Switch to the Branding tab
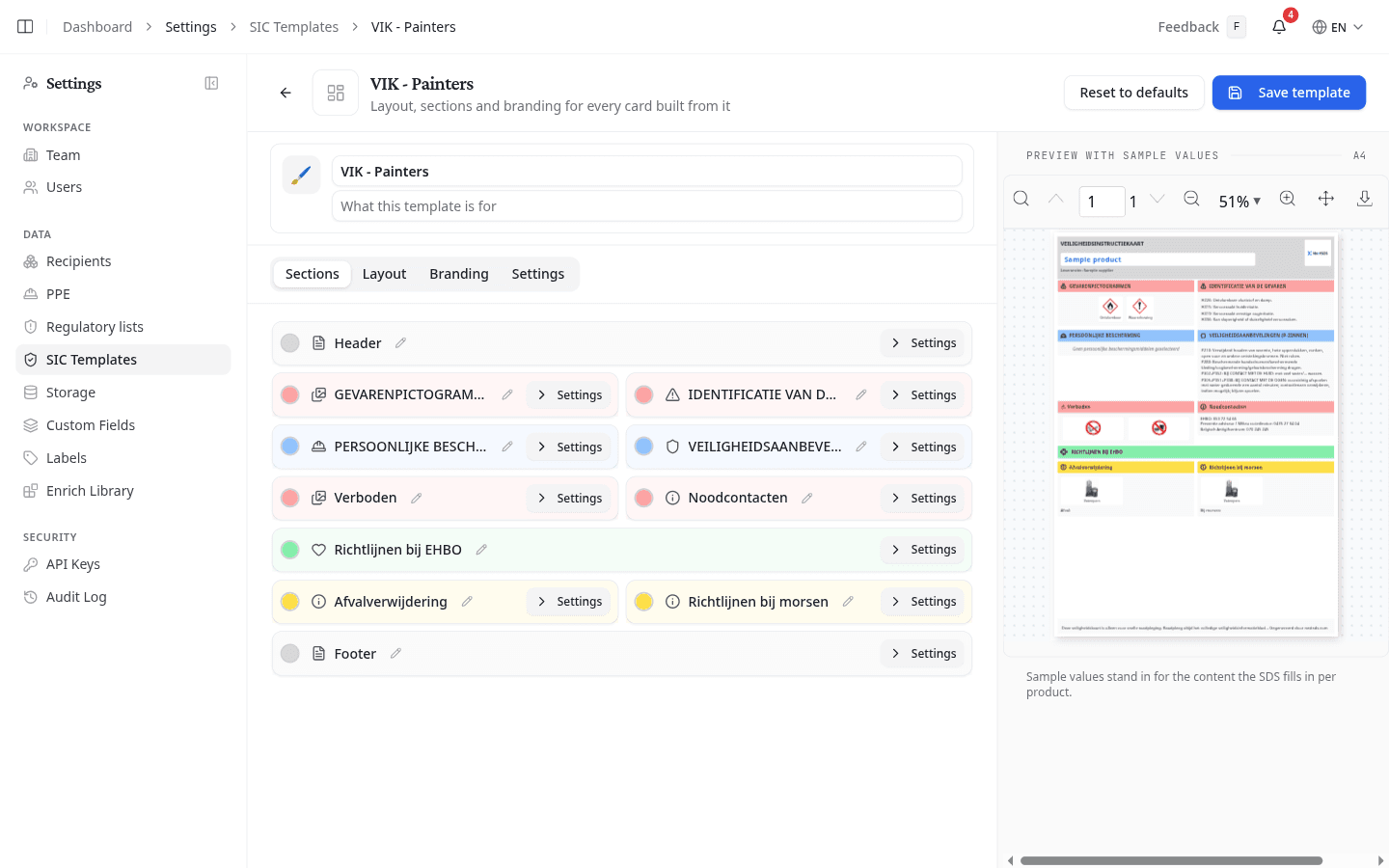The image size is (1389, 868). click(x=459, y=274)
